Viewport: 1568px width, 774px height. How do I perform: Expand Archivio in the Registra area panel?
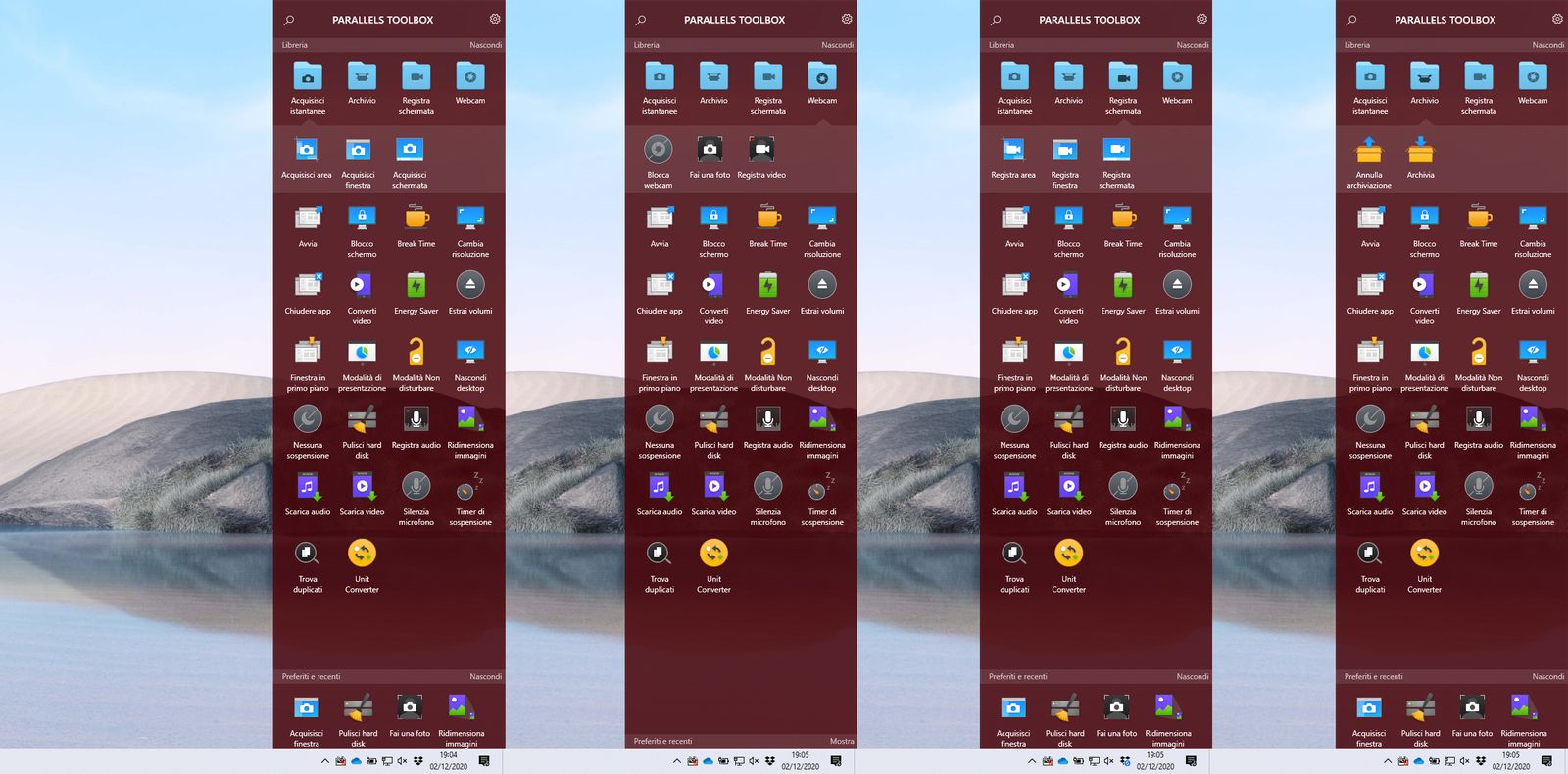pyautogui.click(x=1069, y=82)
